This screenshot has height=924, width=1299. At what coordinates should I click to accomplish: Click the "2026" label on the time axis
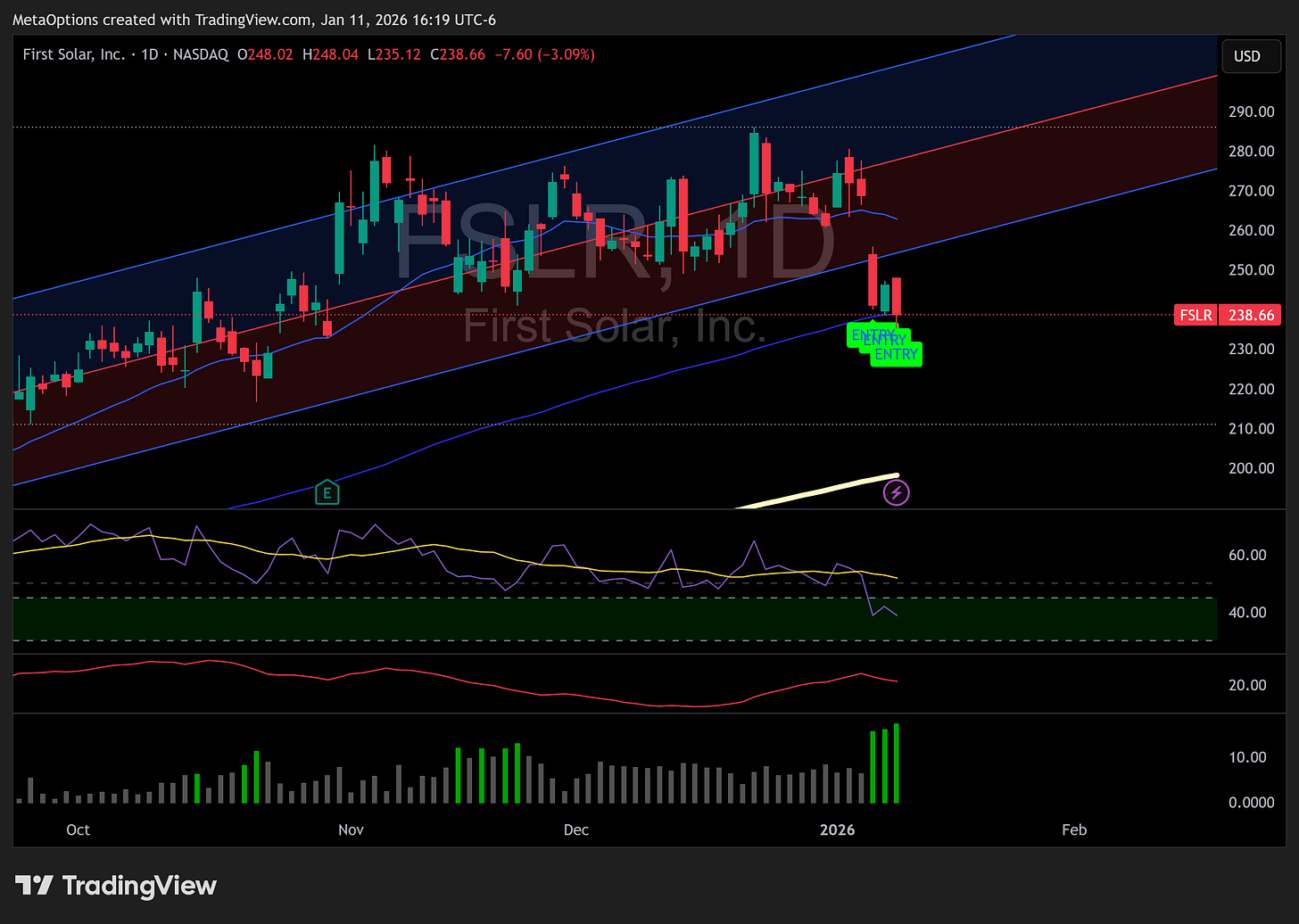[837, 829]
